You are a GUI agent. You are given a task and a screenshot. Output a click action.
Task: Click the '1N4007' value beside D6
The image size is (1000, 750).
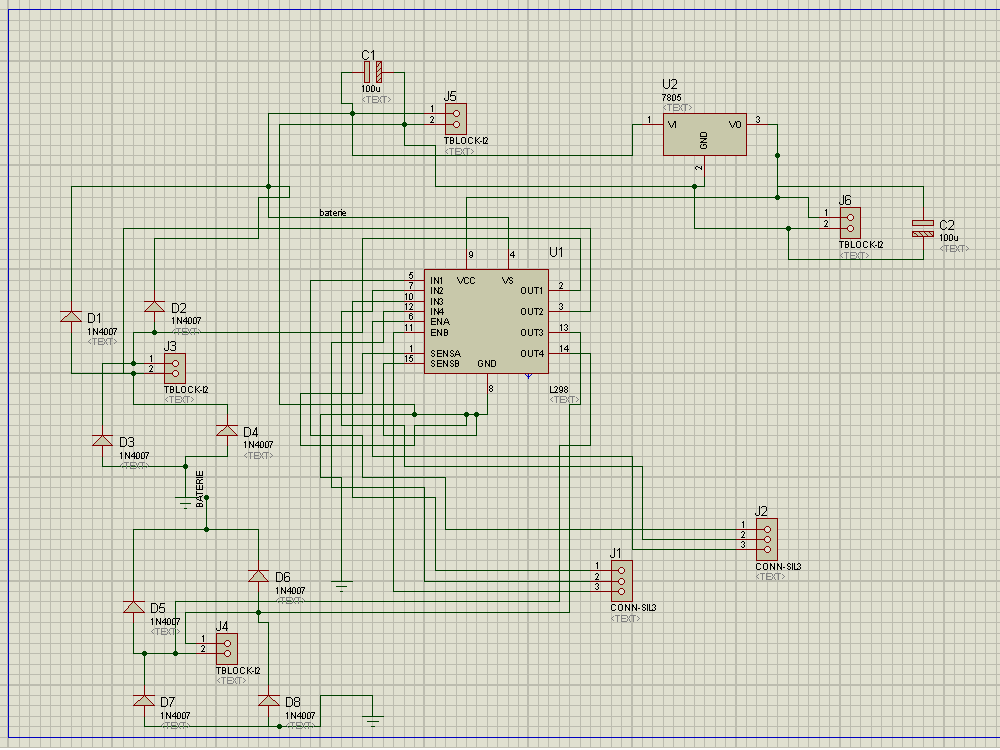[290, 591]
